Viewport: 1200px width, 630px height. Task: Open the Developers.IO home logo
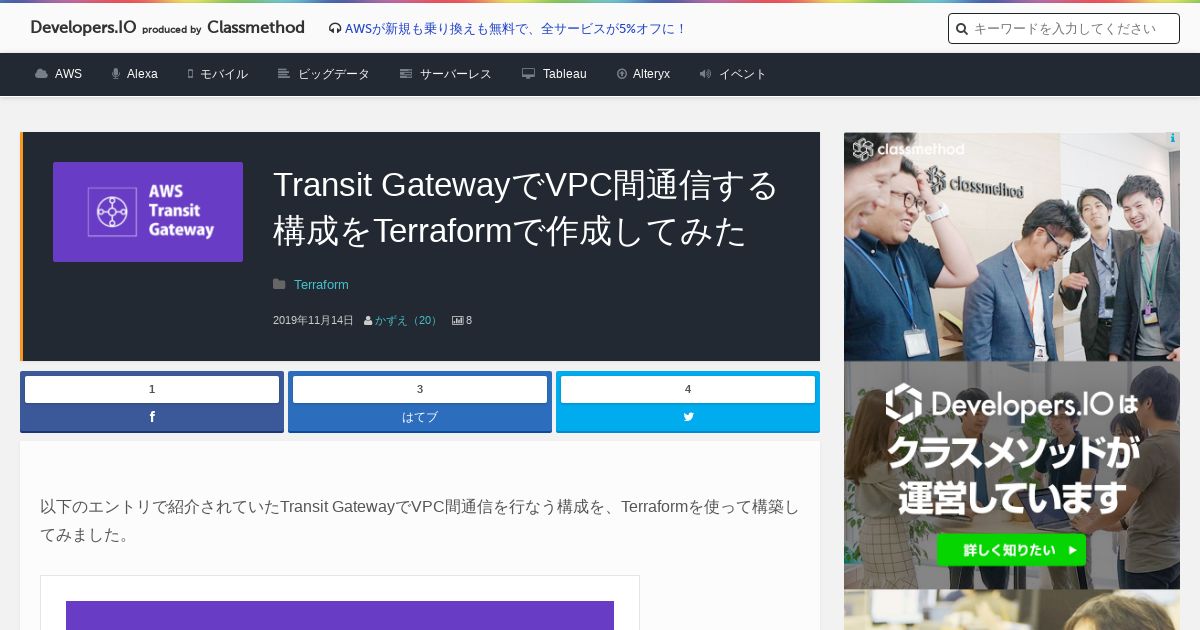pos(167,28)
